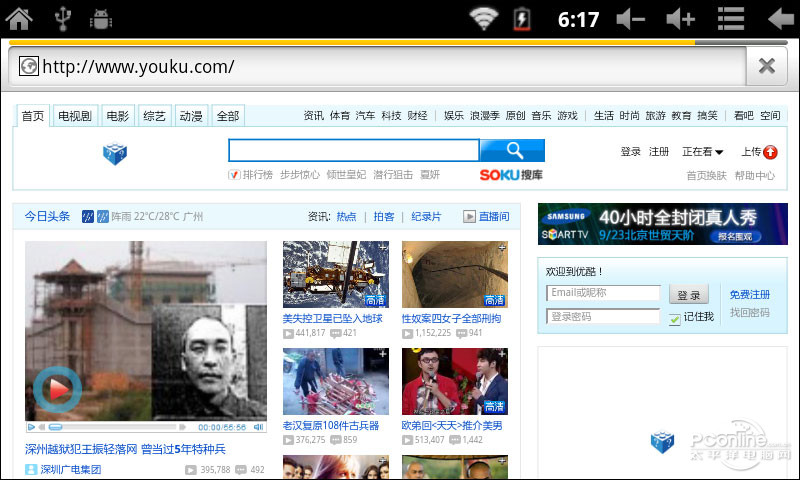Click the 免费注册 link
Screen dimensions: 800x480
pos(749,294)
